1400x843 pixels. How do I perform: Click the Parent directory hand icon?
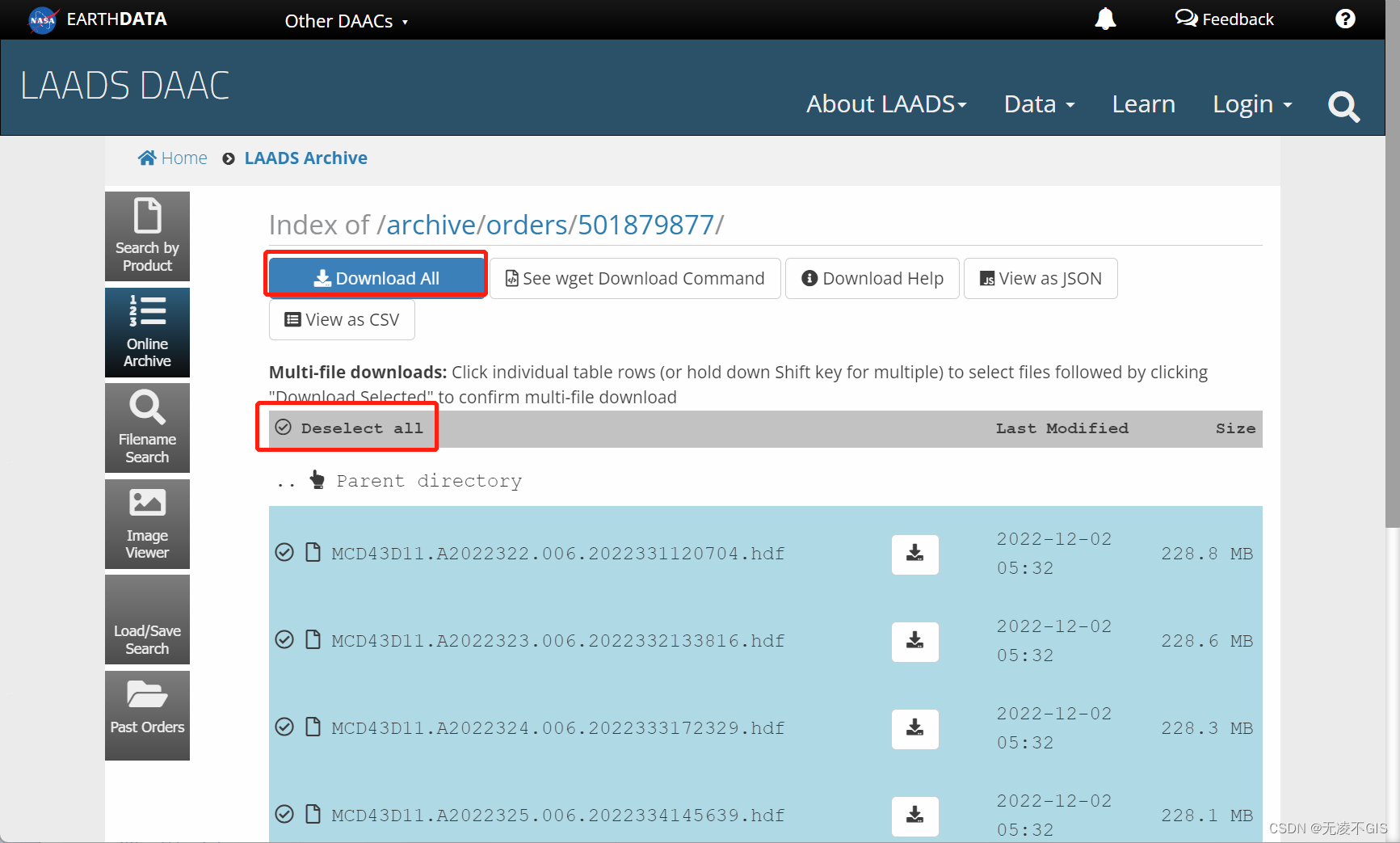click(x=317, y=480)
